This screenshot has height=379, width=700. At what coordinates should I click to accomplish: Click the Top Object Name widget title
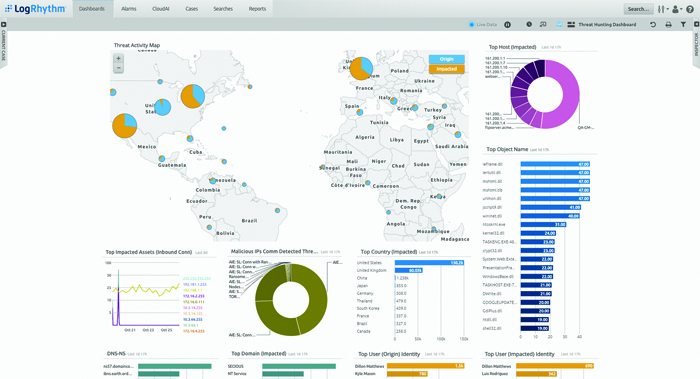pyautogui.click(x=507, y=149)
